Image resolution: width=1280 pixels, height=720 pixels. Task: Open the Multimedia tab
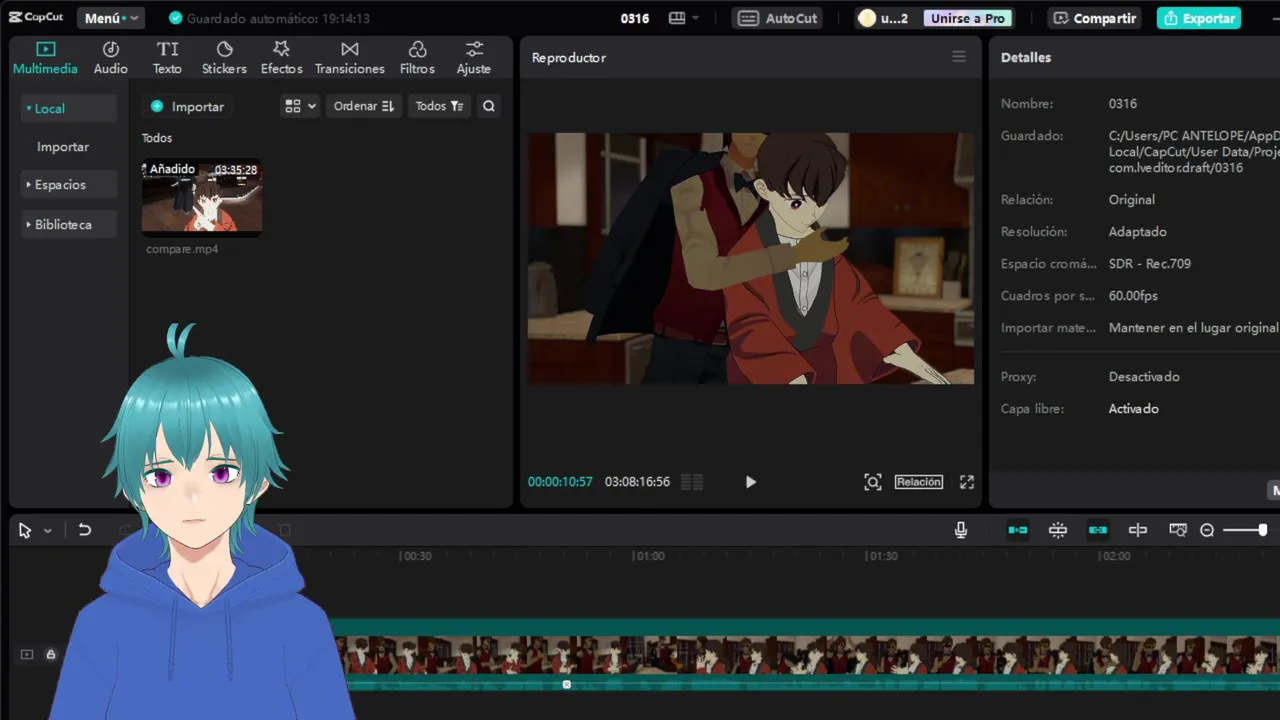45,58
